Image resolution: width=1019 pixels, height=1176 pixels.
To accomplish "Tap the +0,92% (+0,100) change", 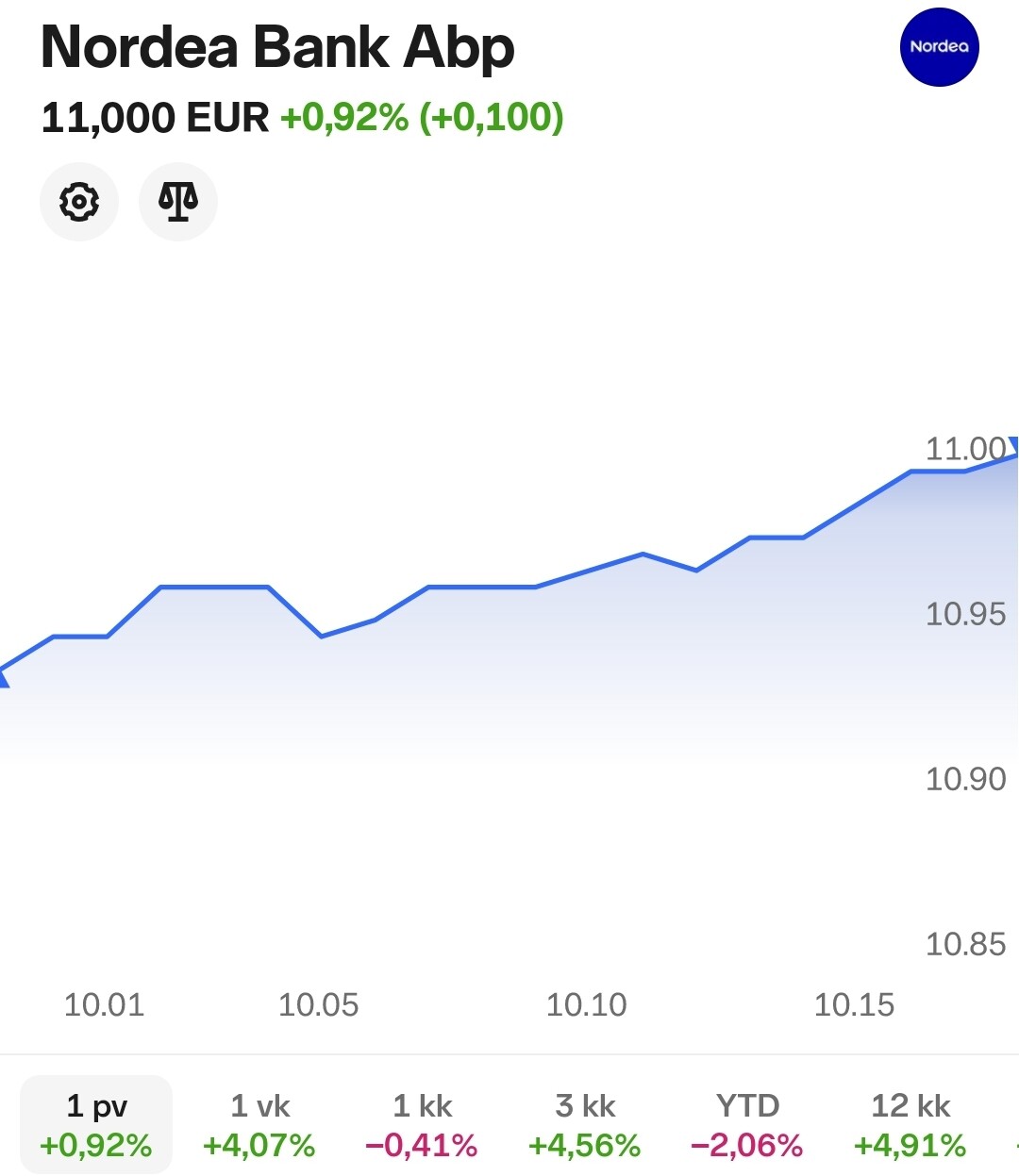I will pos(422,118).
